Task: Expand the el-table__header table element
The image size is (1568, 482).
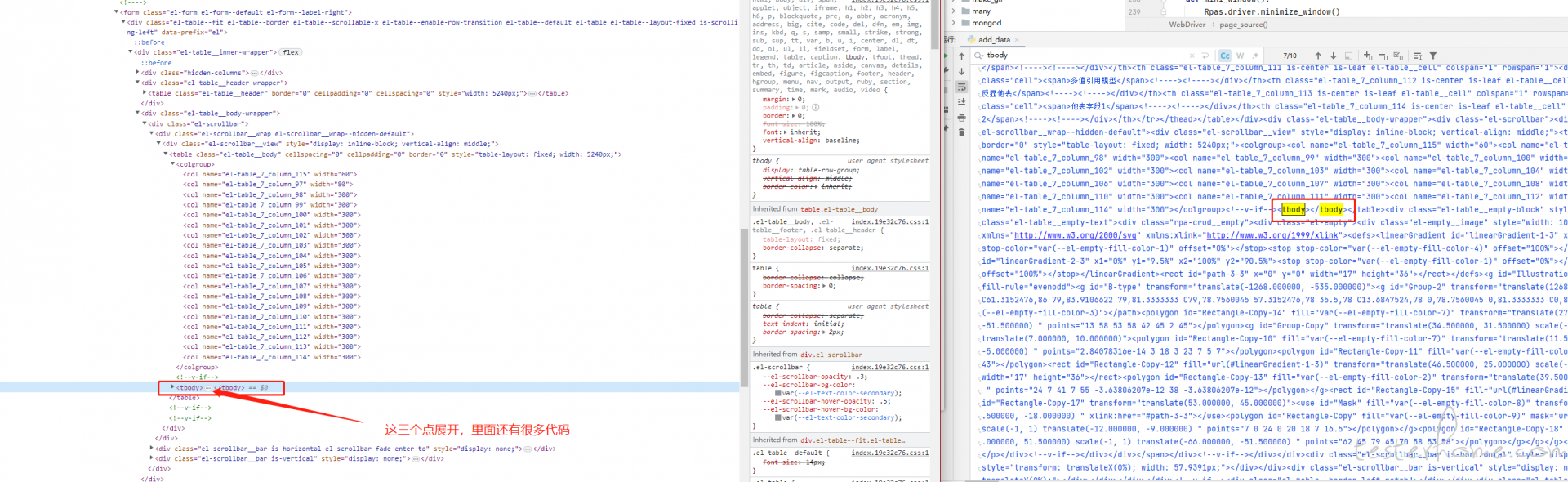Action: 145,93
